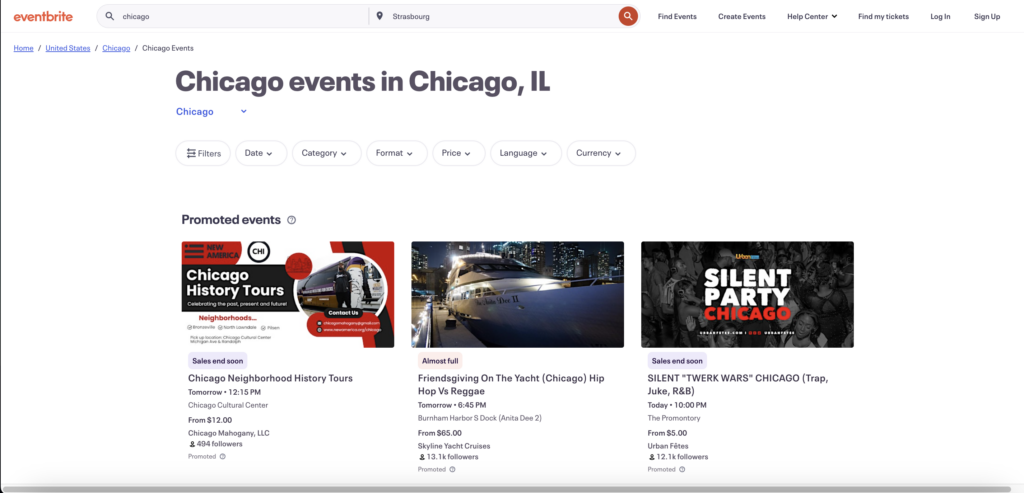Click follower icon next to 12.1k followers
Viewport: 1024px width, 493px height.
(x=651, y=457)
